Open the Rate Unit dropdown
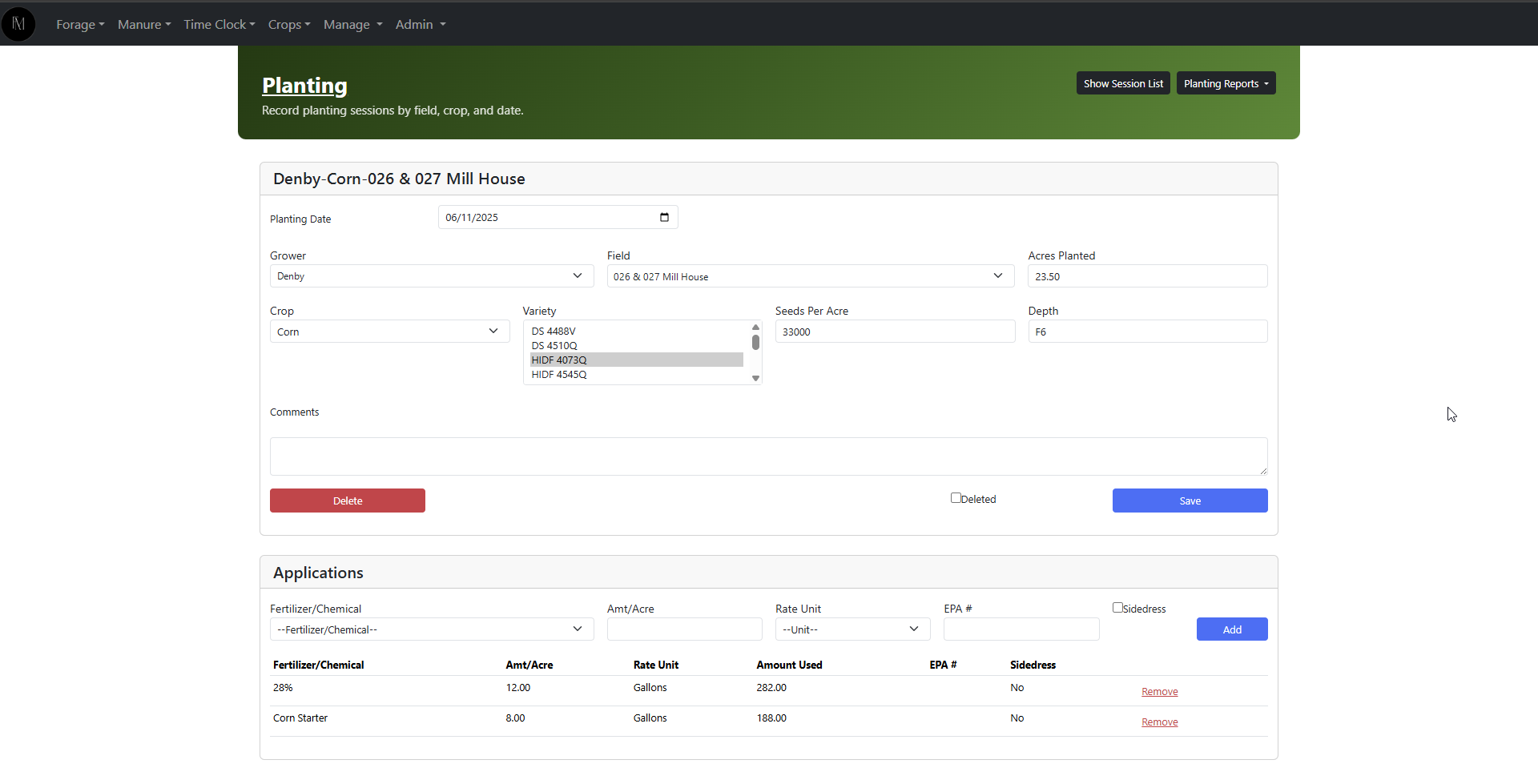The width and height of the screenshot is (1538, 784). (852, 629)
